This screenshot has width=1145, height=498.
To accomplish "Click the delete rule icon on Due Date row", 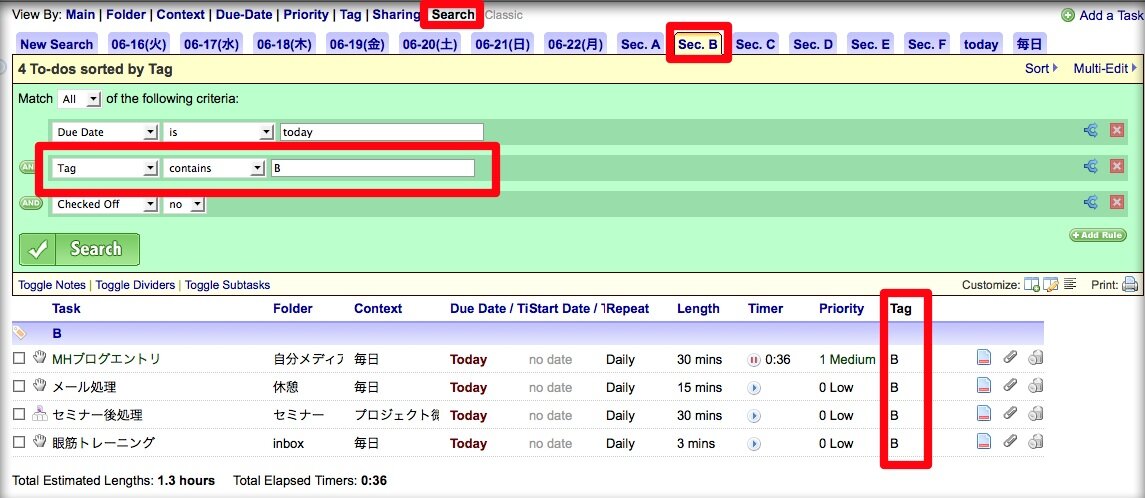I will 1117,131.
